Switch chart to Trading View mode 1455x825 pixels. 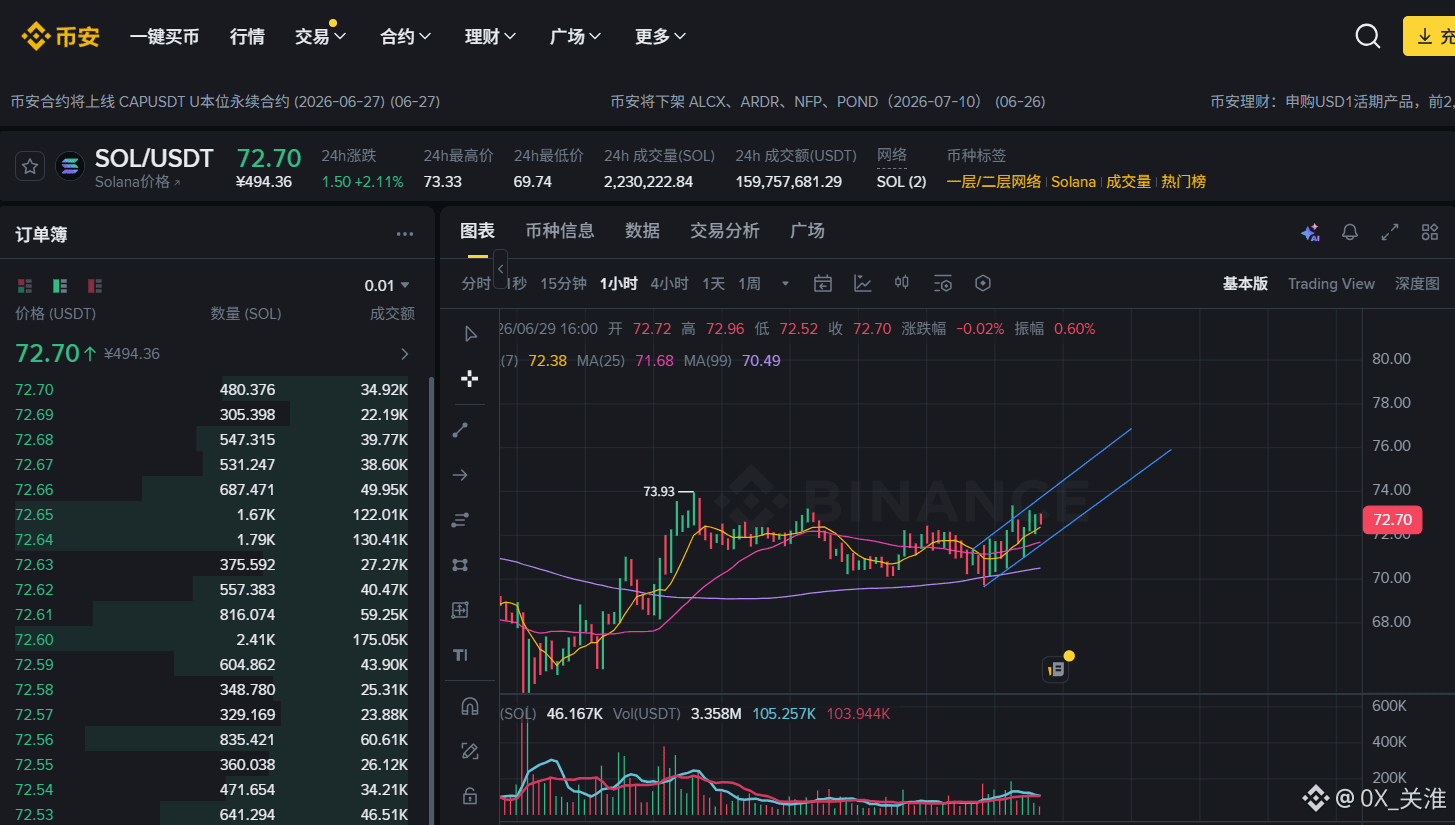(x=1331, y=284)
